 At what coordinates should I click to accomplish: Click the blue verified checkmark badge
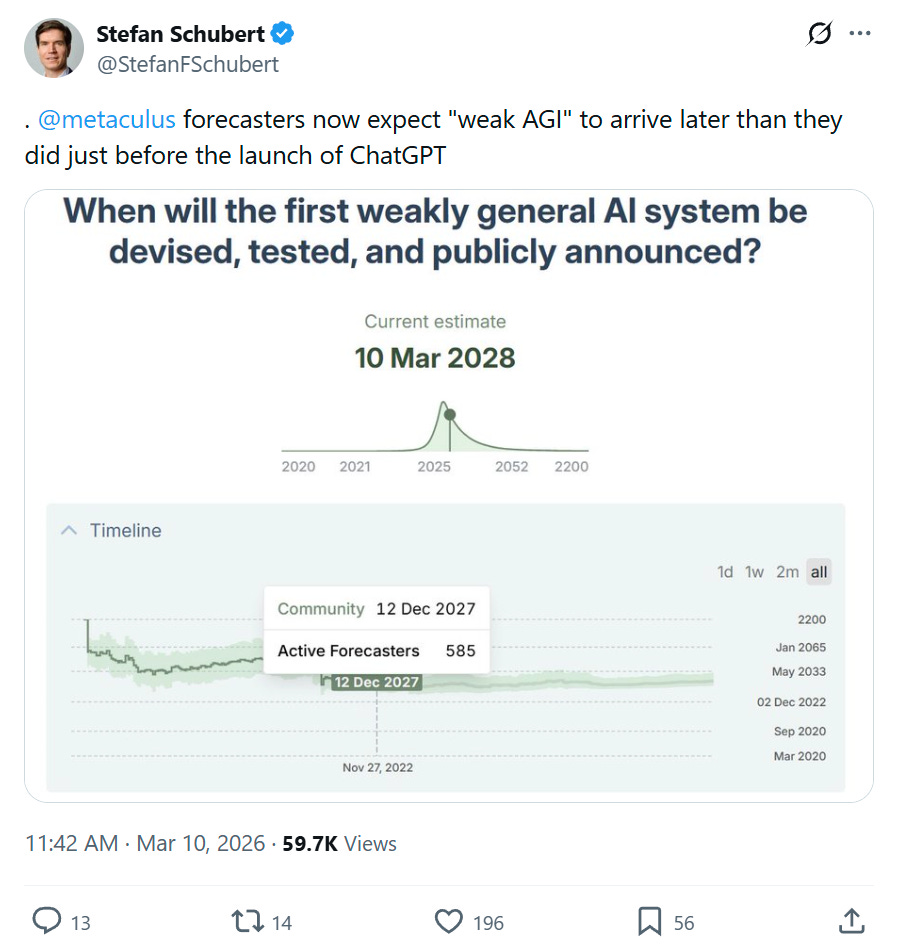click(x=282, y=33)
